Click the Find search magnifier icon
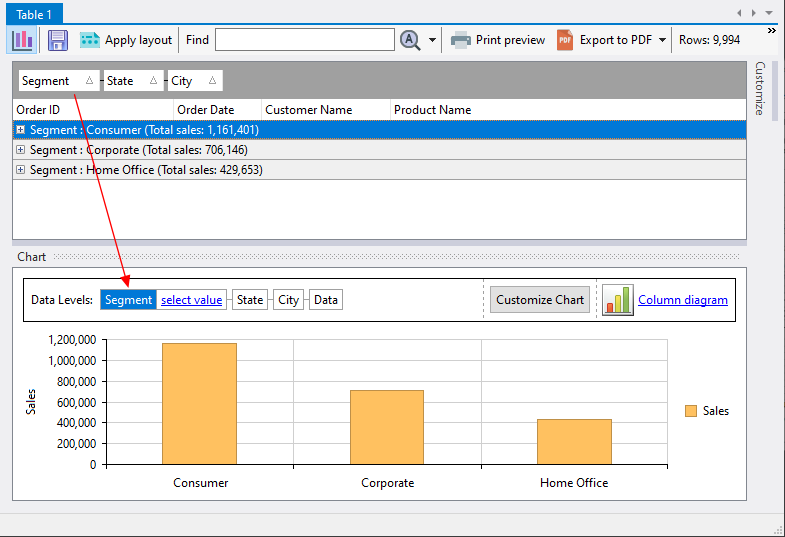The width and height of the screenshot is (785, 537). point(410,40)
